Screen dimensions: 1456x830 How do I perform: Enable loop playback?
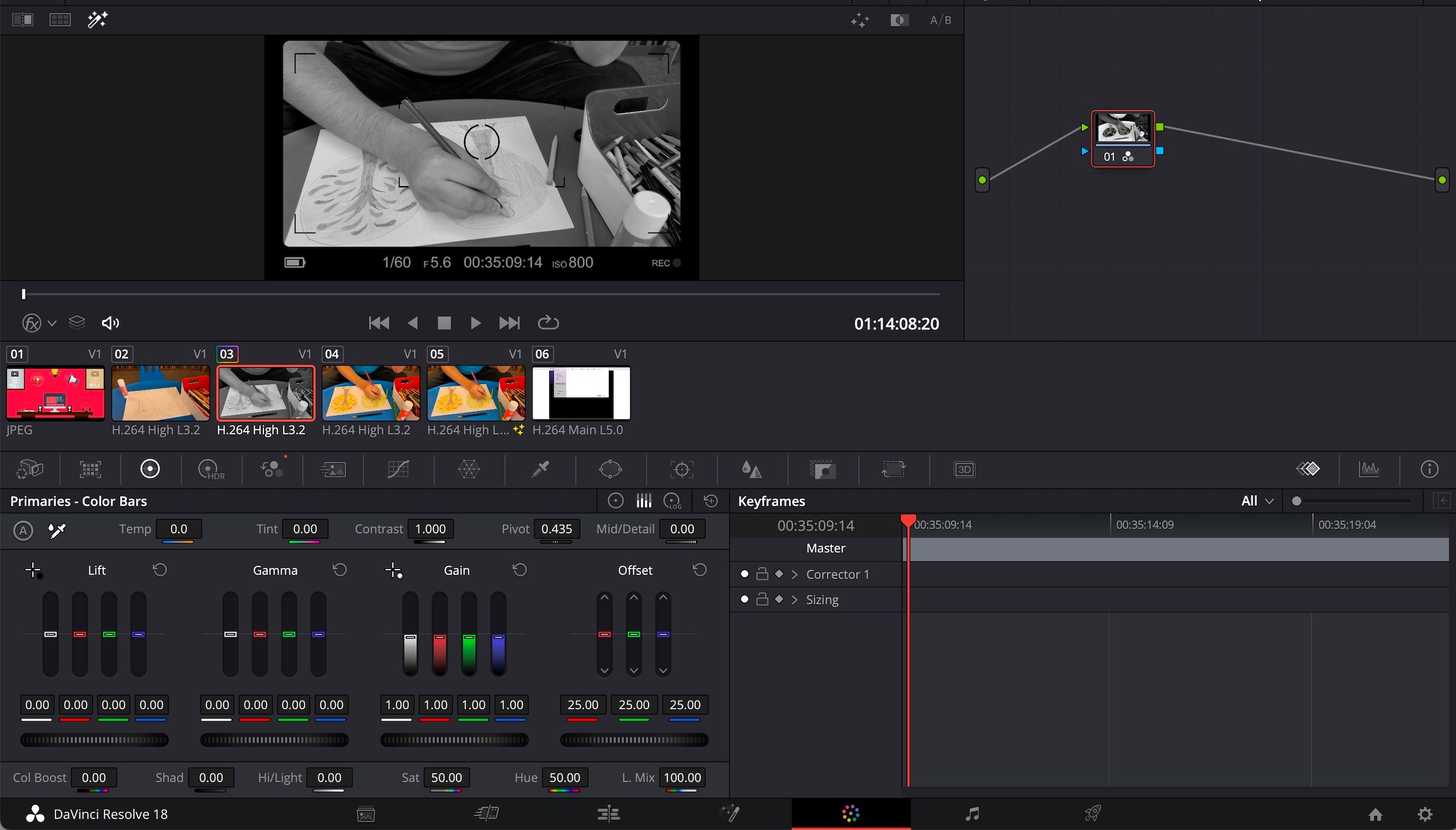click(548, 323)
